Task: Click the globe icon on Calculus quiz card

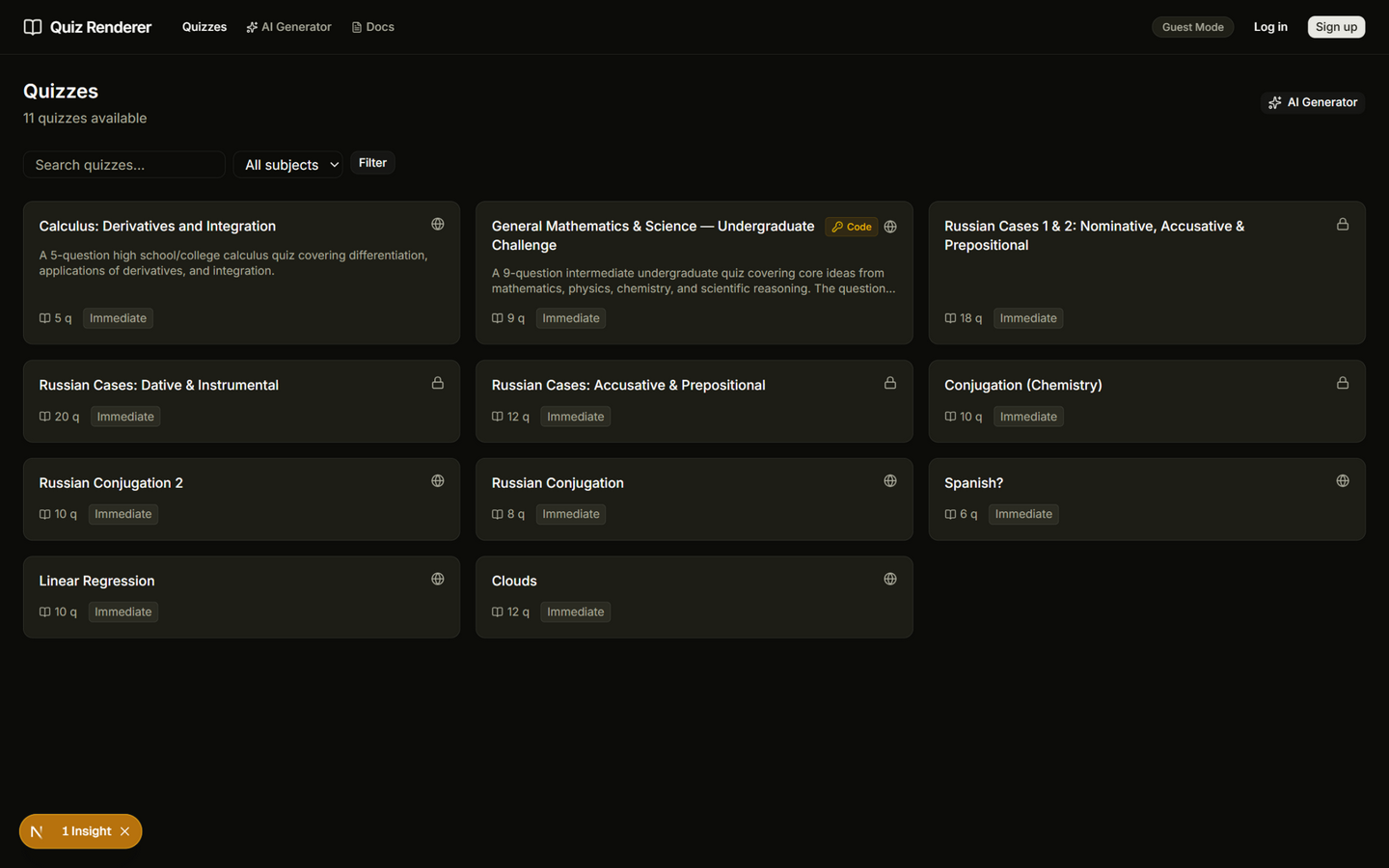Action: pyautogui.click(x=438, y=224)
